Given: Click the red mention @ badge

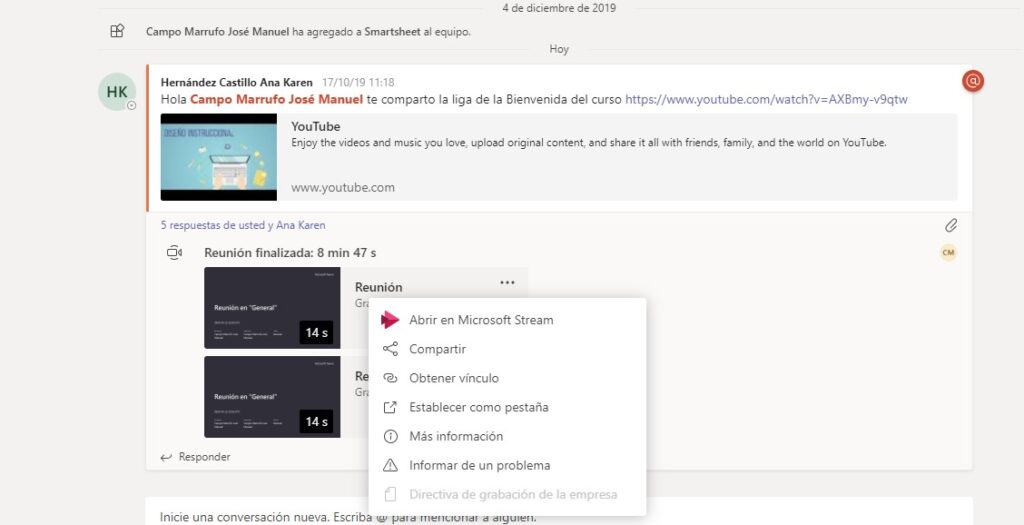Looking at the screenshot, I should (x=972, y=81).
